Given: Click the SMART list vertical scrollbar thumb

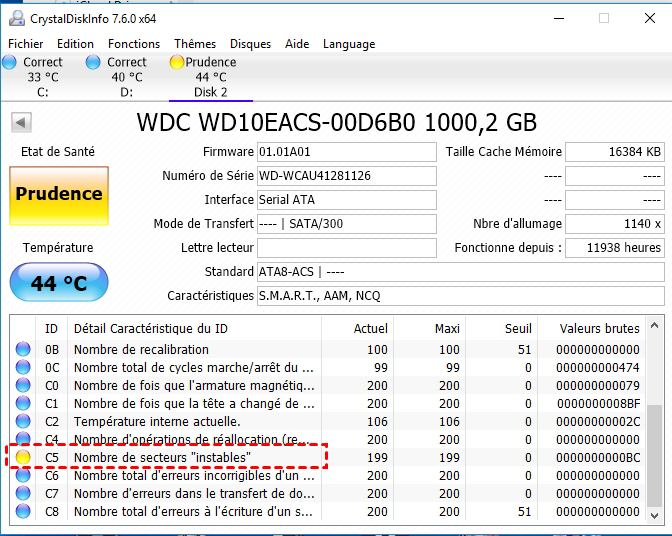Looking at the screenshot, I should (x=654, y=455).
